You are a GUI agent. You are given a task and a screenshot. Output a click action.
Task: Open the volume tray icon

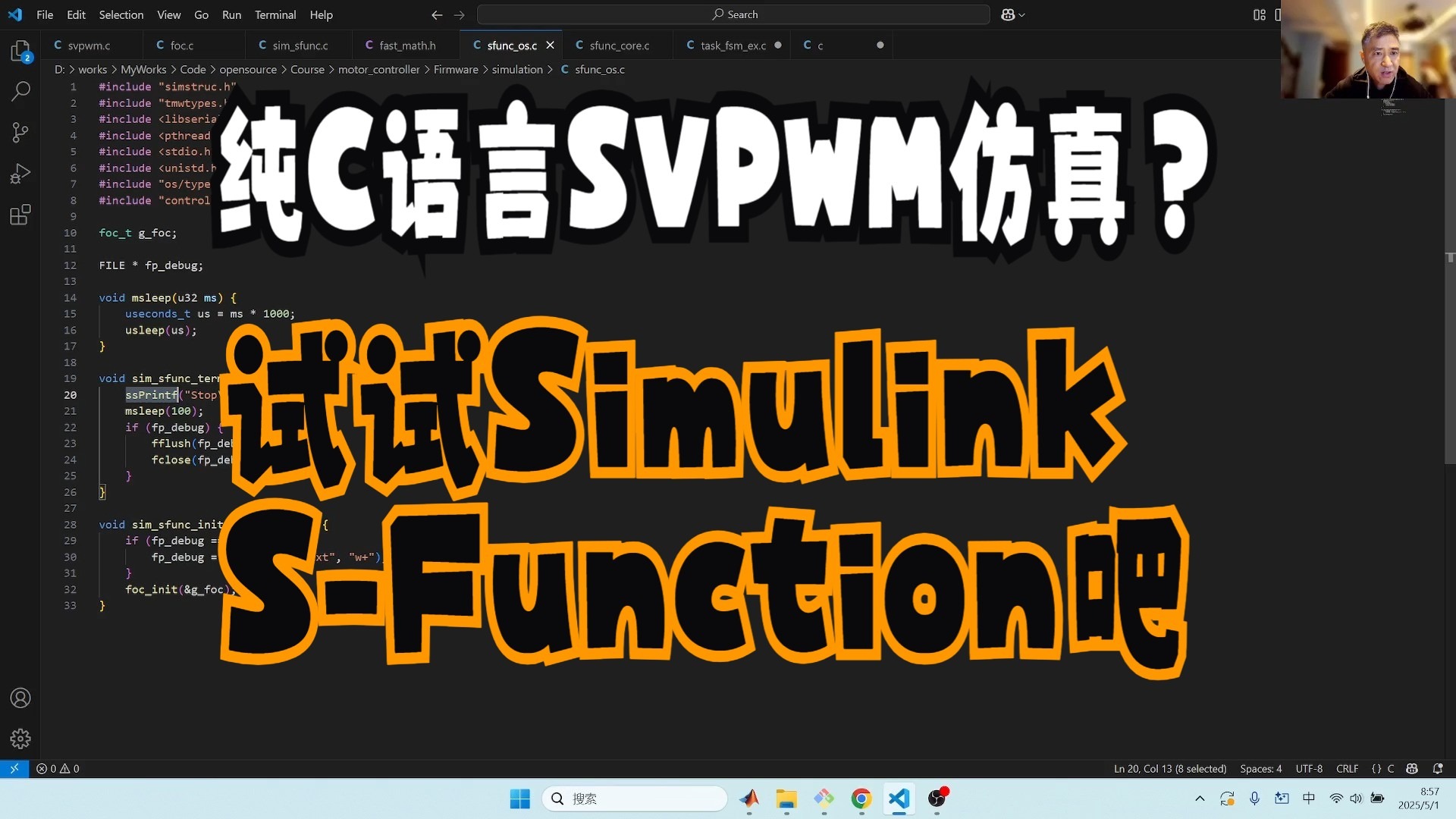[1356, 799]
